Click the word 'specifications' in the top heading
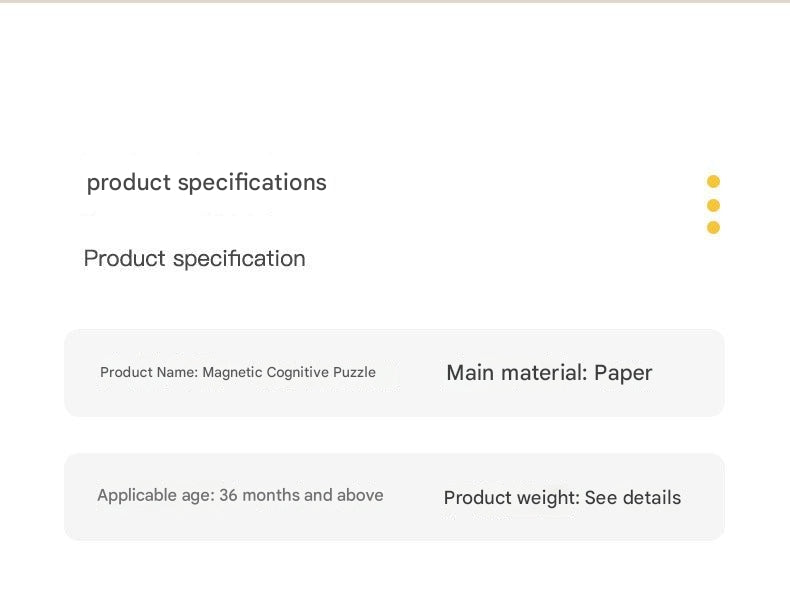 tap(252, 183)
